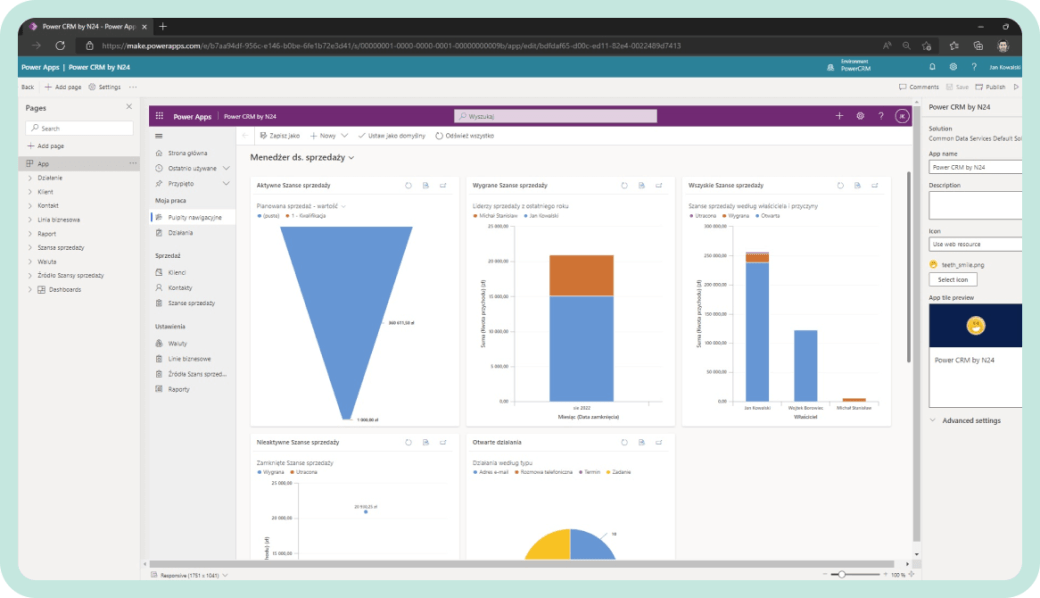1040x598 pixels.
Task: Open the app launcher waffle icon
Action: 159,116
